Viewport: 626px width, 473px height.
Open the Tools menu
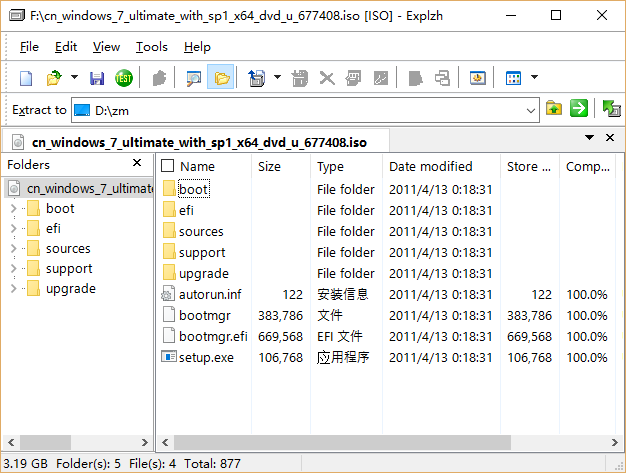[x=151, y=47]
